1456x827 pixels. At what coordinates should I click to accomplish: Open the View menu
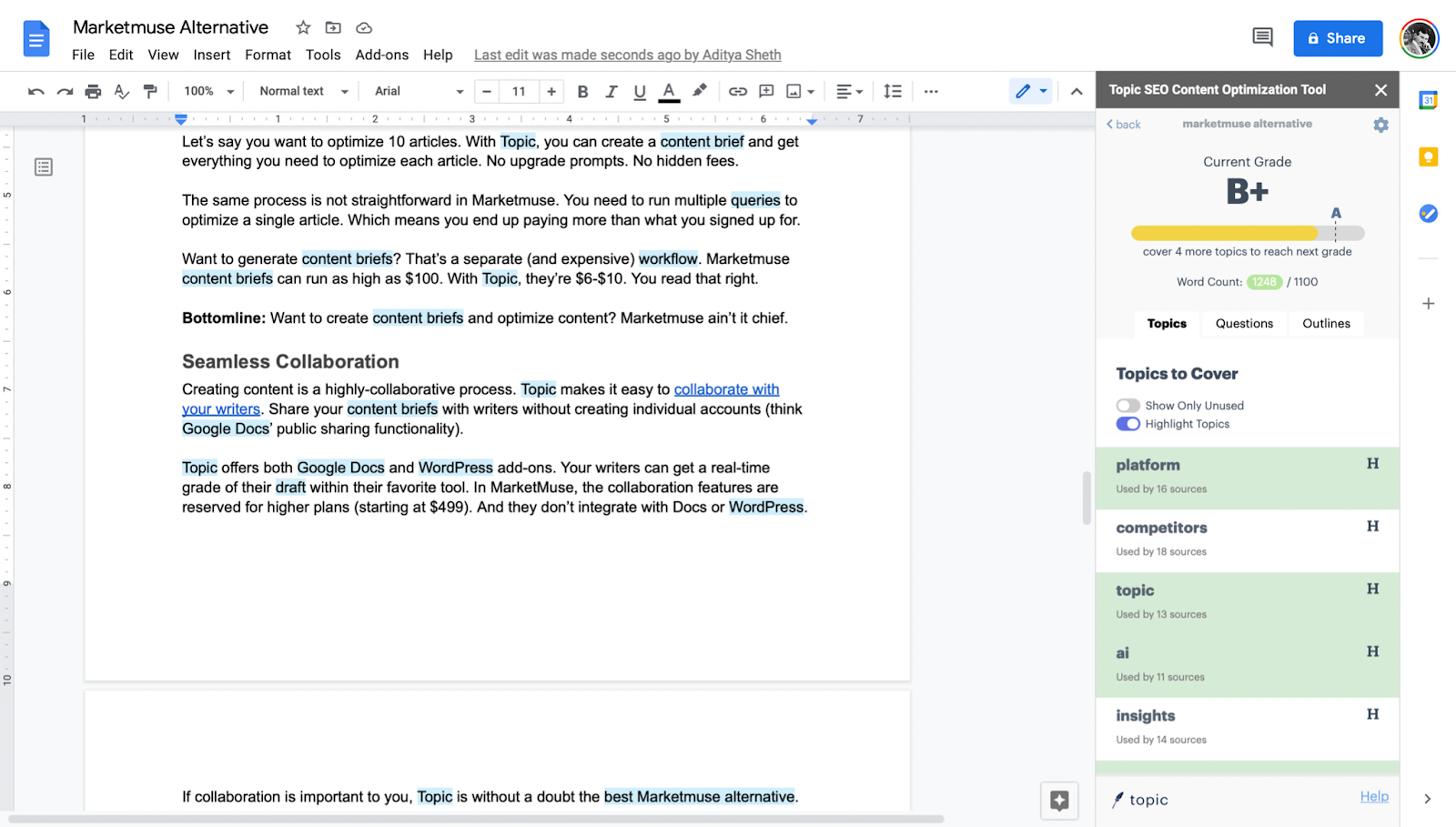coord(163,55)
